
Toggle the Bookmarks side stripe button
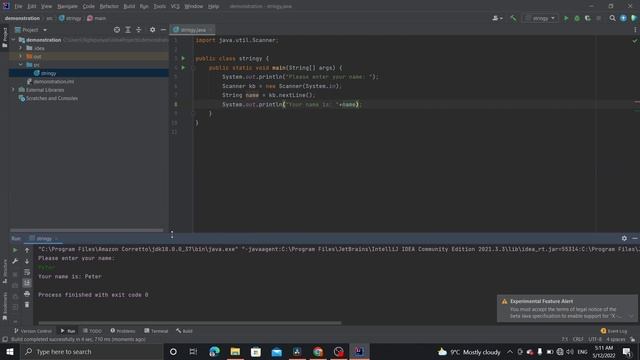click(4, 306)
